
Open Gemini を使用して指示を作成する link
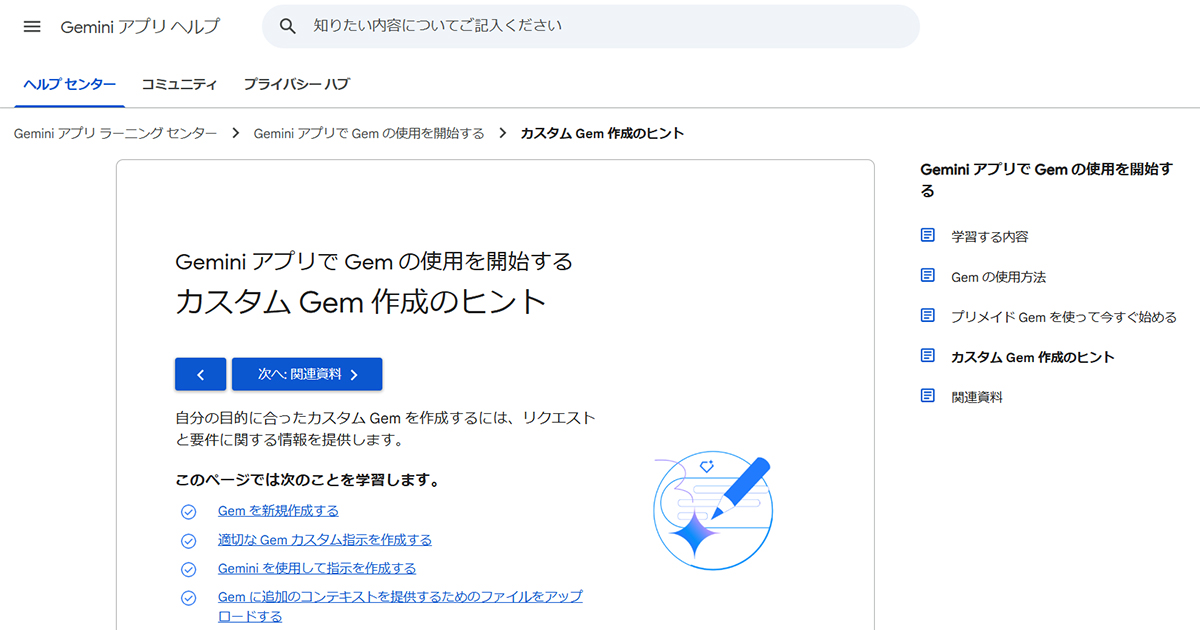click(317, 568)
